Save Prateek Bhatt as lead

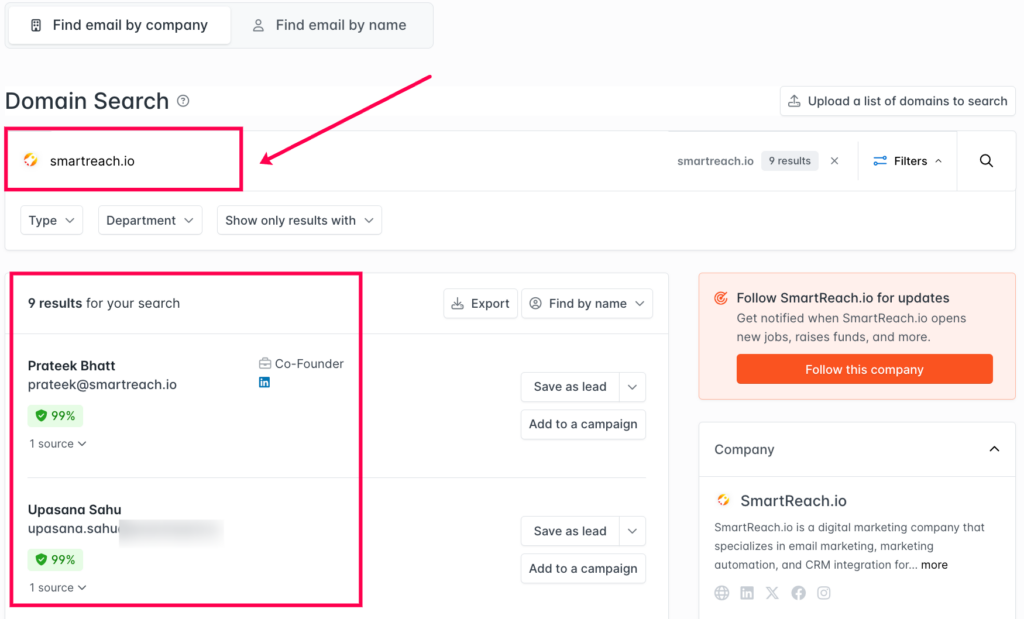point(569,387)
